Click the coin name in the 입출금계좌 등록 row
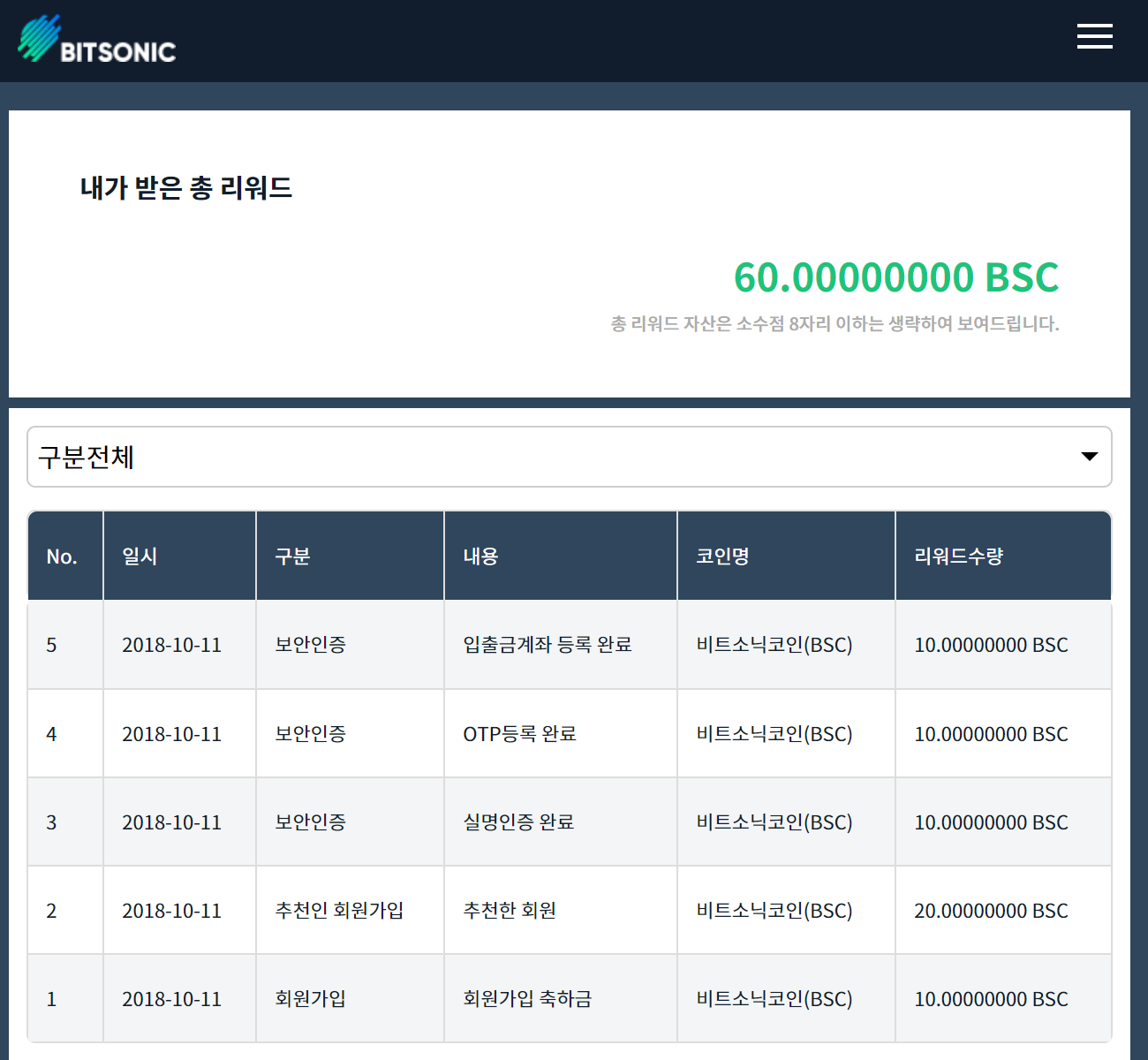Viewport: 1148px width, 1060px height. [x=774, y=645]
